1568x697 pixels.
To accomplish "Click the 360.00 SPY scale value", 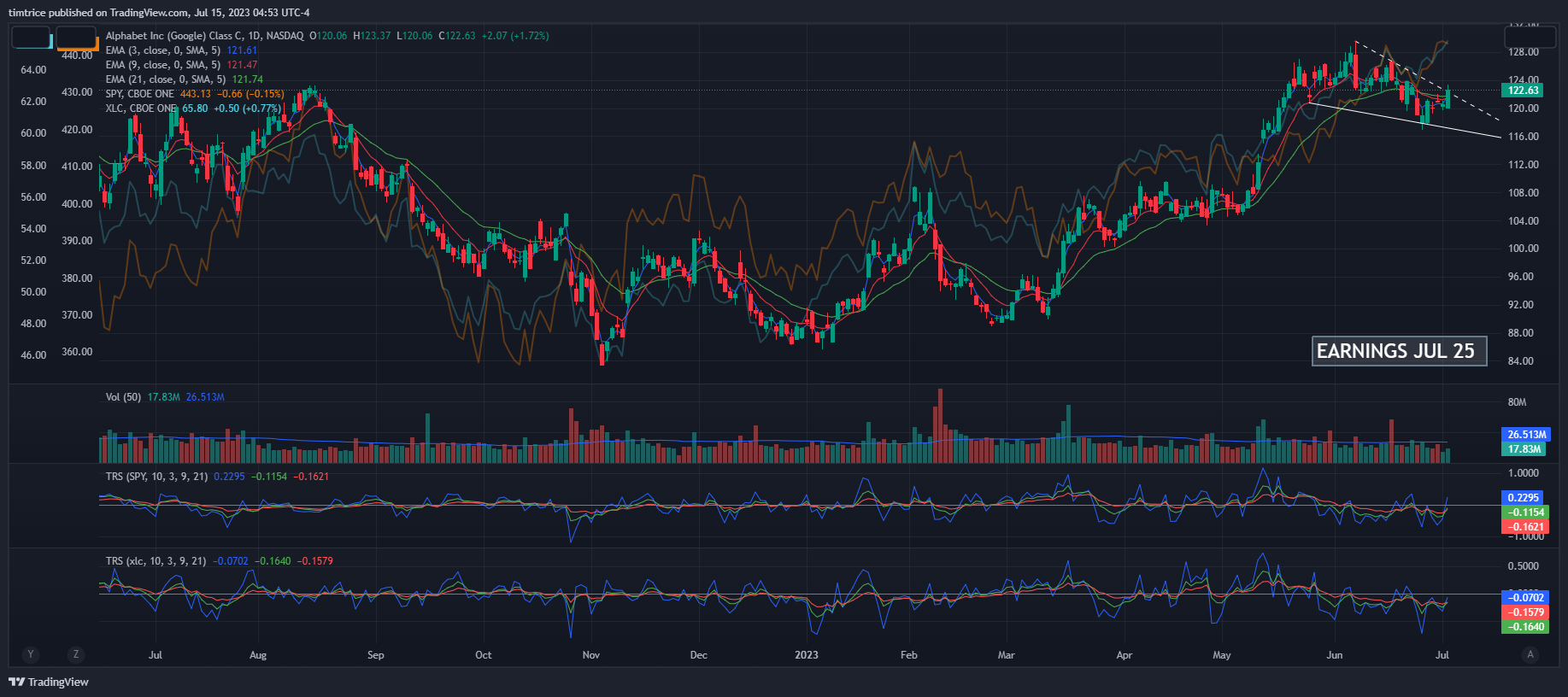I will click(x=77, y=352).
